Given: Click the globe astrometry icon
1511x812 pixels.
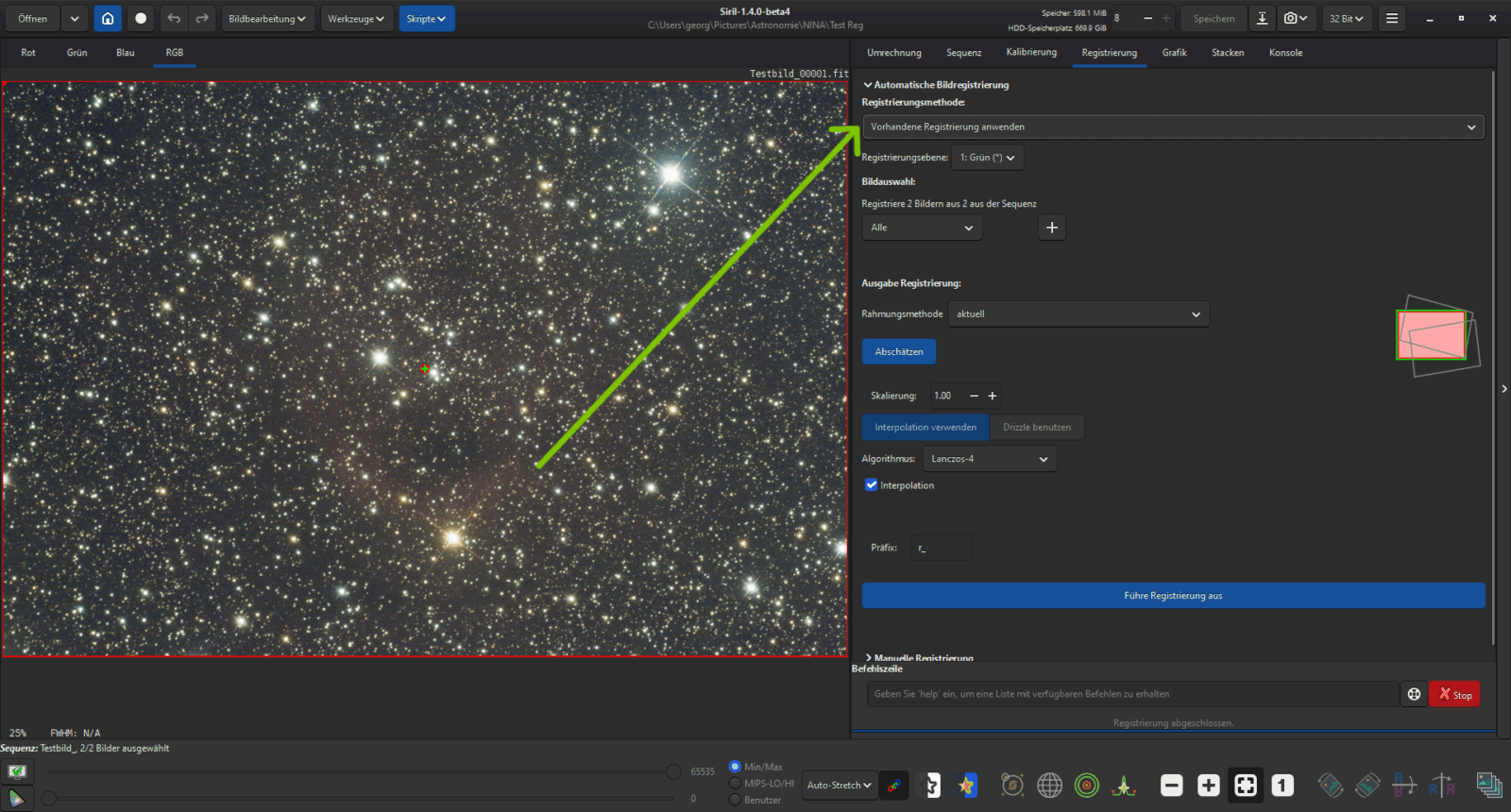Looking at the screenshot, I should point(1049,785).
